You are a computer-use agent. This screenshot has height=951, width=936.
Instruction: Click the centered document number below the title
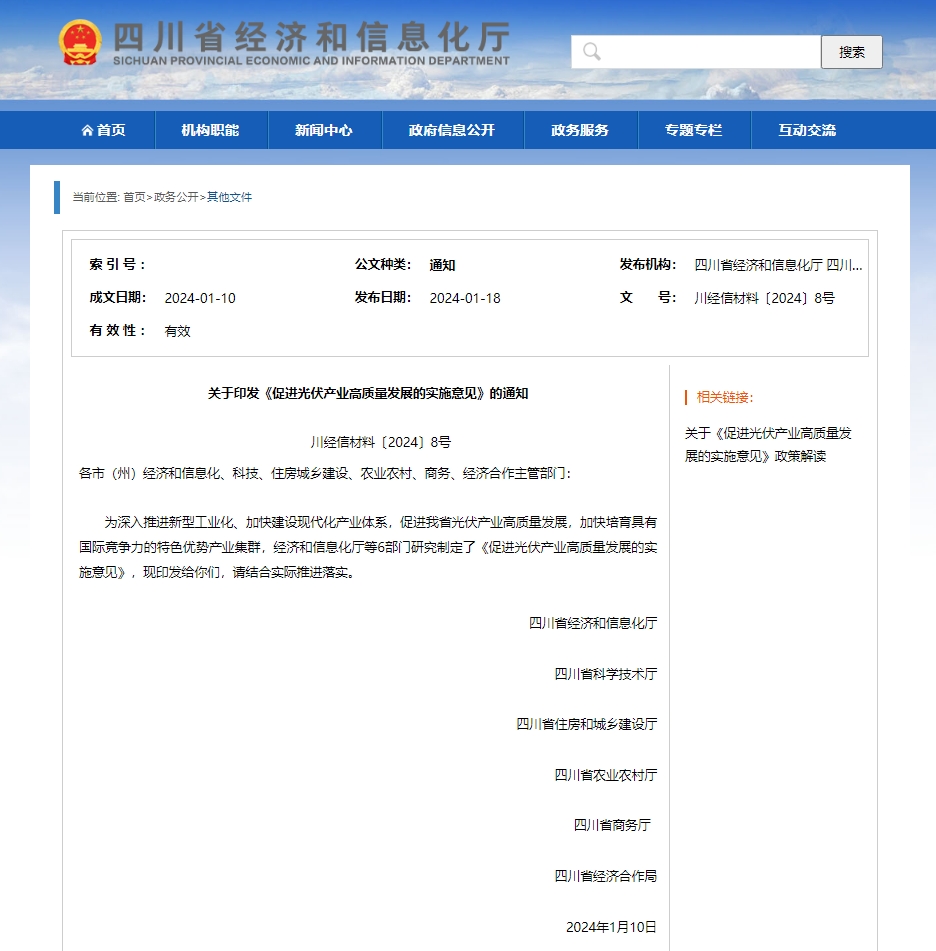381,442
